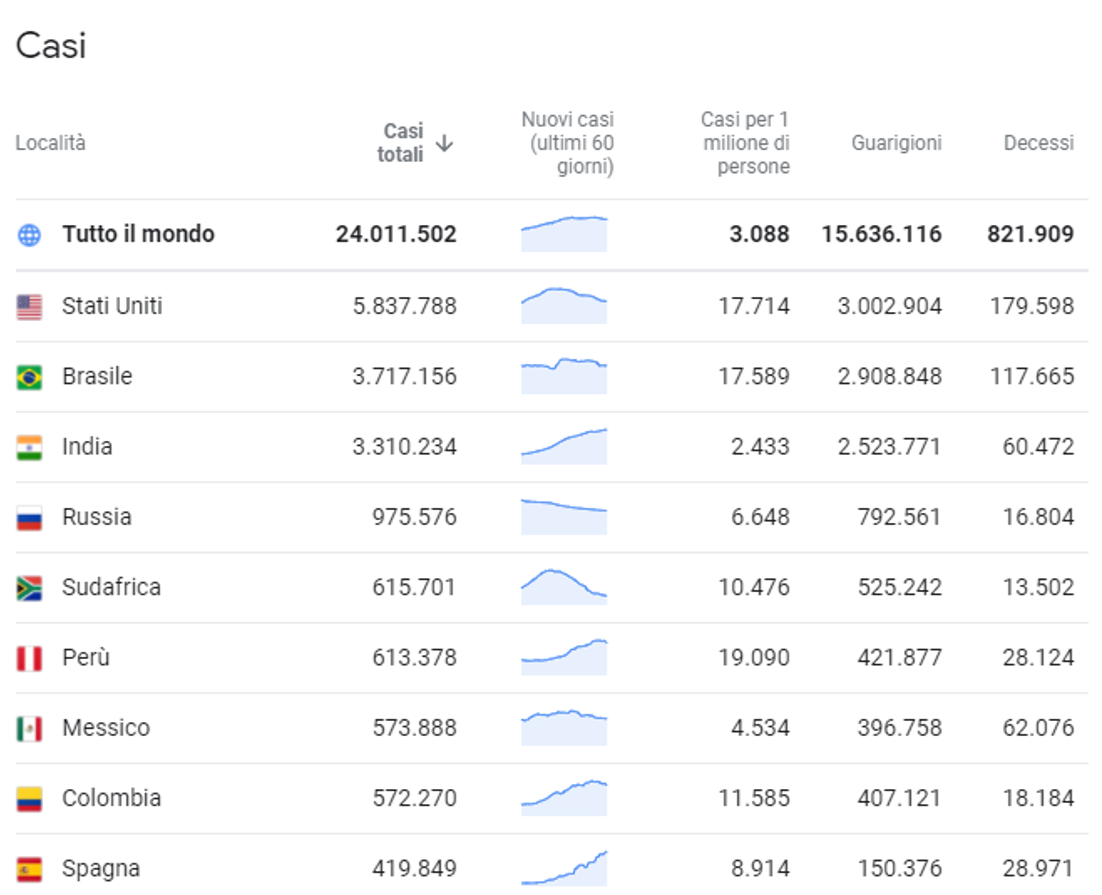1102x895 pixels.
Task: Click the India flag icon
Action: click(29, 448)
